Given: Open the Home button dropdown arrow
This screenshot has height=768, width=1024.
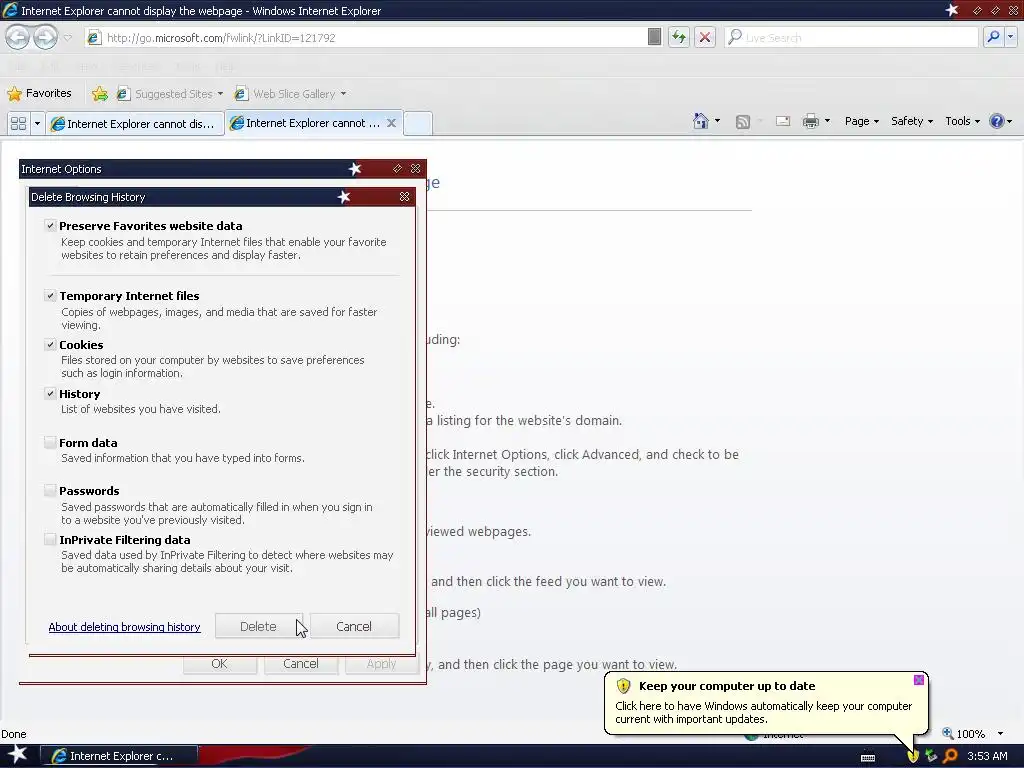Looking at the screenshot, I should coord(717,121).
